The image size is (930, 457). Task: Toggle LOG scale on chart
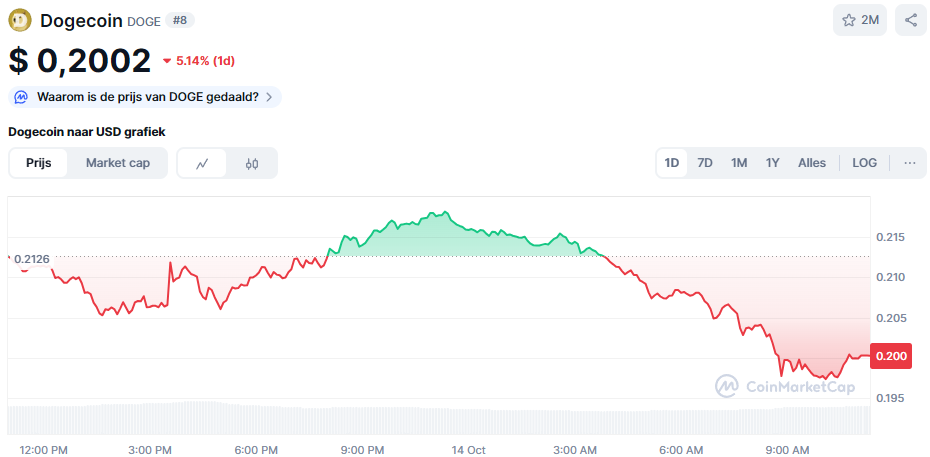click(x=864, y=163)
